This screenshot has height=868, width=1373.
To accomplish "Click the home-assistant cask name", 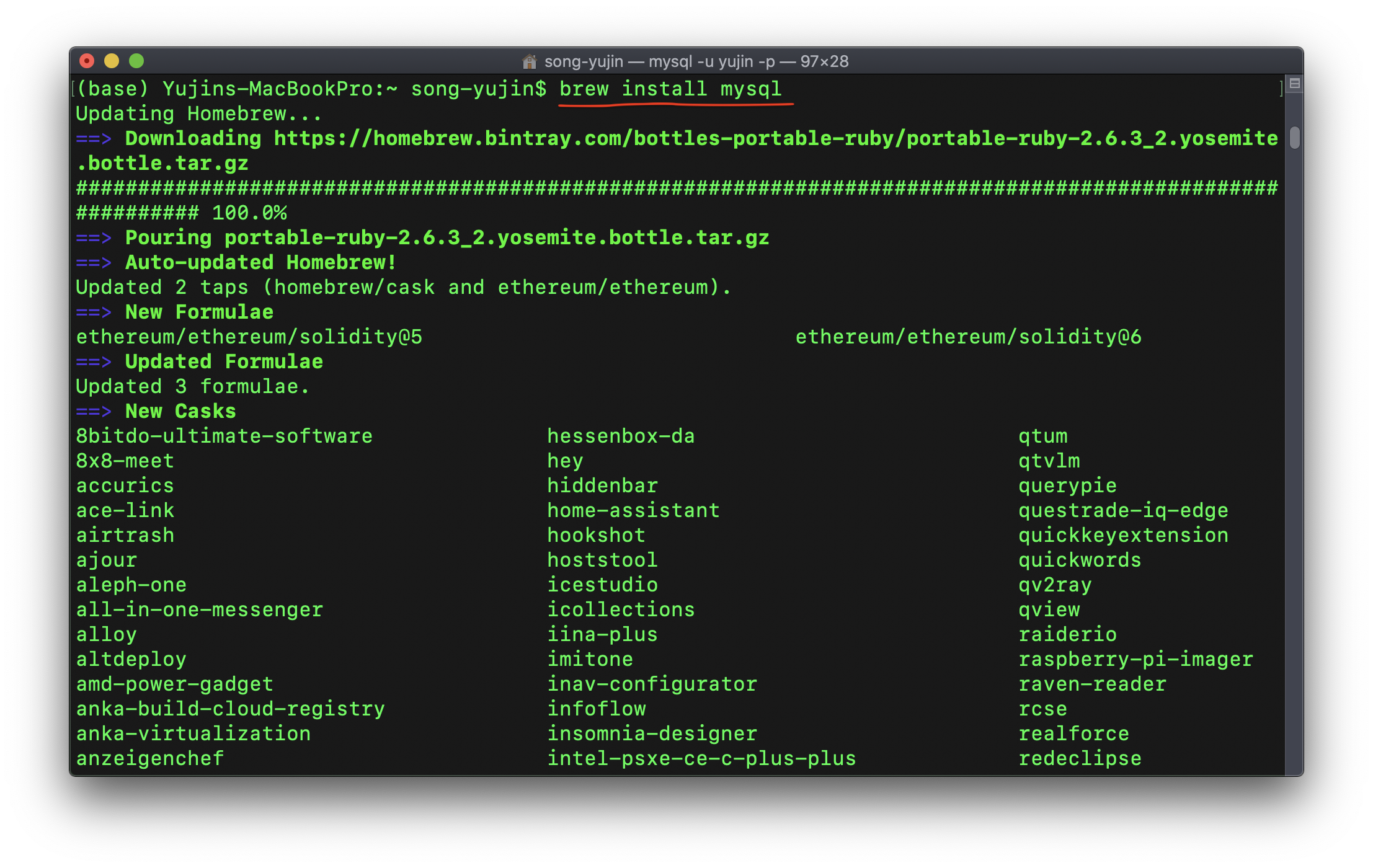I will 633,511.
